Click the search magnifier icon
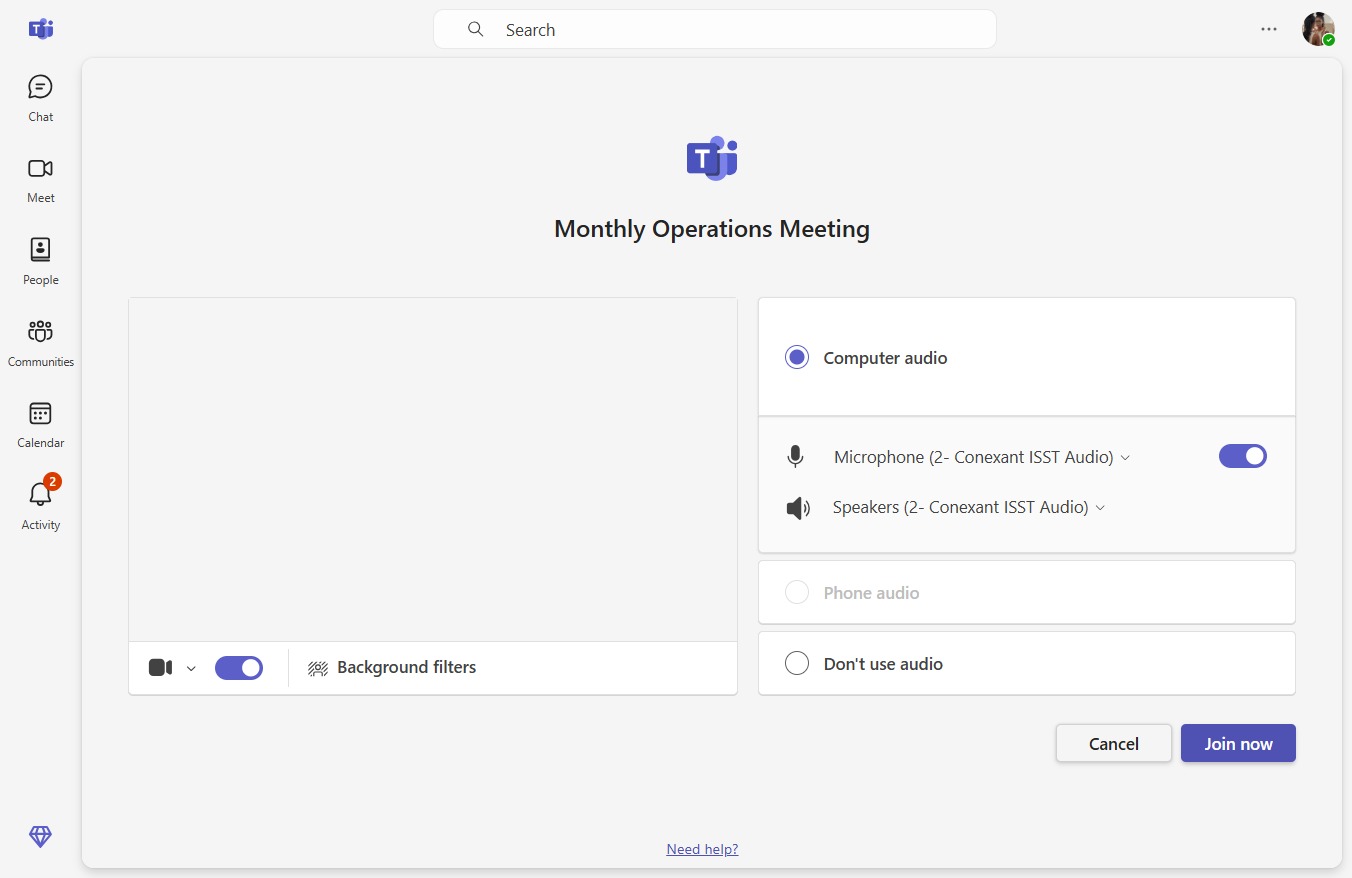 point(476,29)
